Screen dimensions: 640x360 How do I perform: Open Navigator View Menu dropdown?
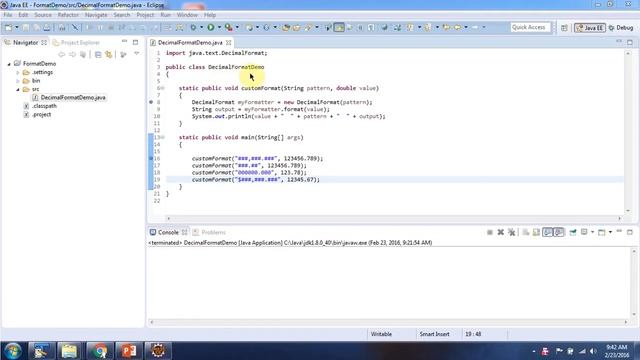(137, 54)
